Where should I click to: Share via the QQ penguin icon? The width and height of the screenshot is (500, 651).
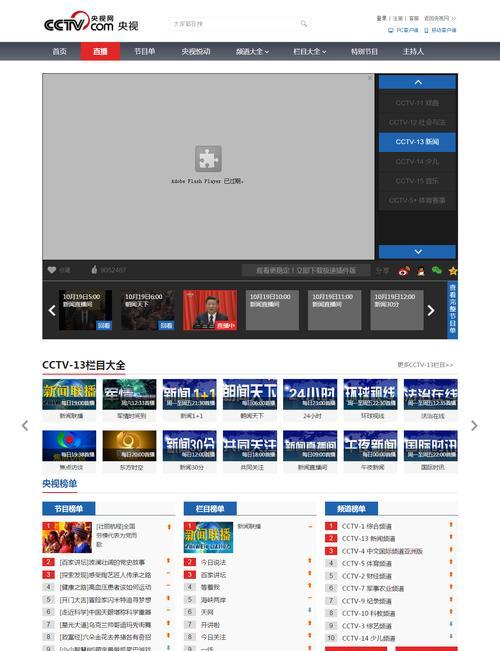tap(421, 271)
